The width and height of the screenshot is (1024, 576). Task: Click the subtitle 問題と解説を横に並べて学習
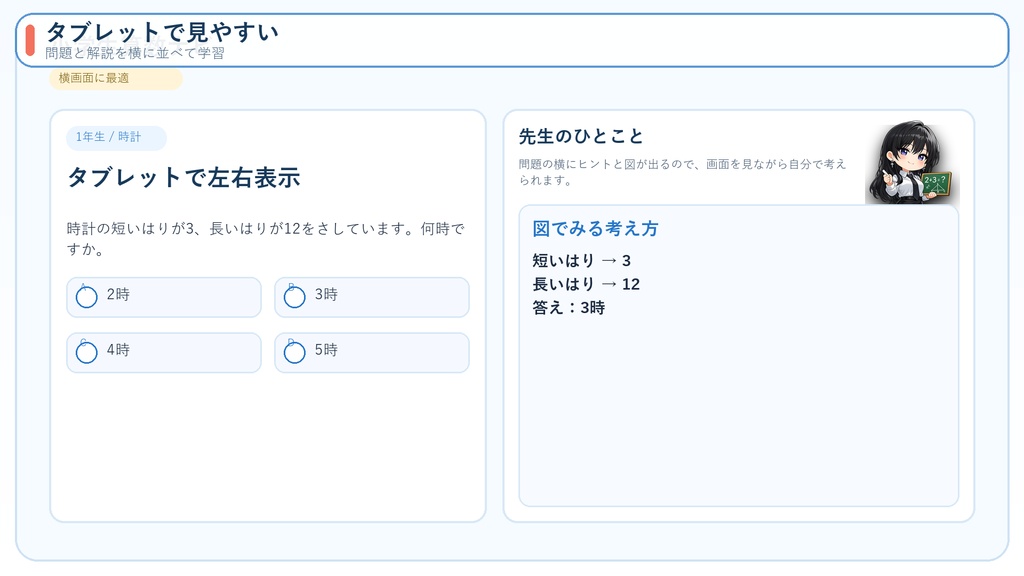(x=135, y=53)
